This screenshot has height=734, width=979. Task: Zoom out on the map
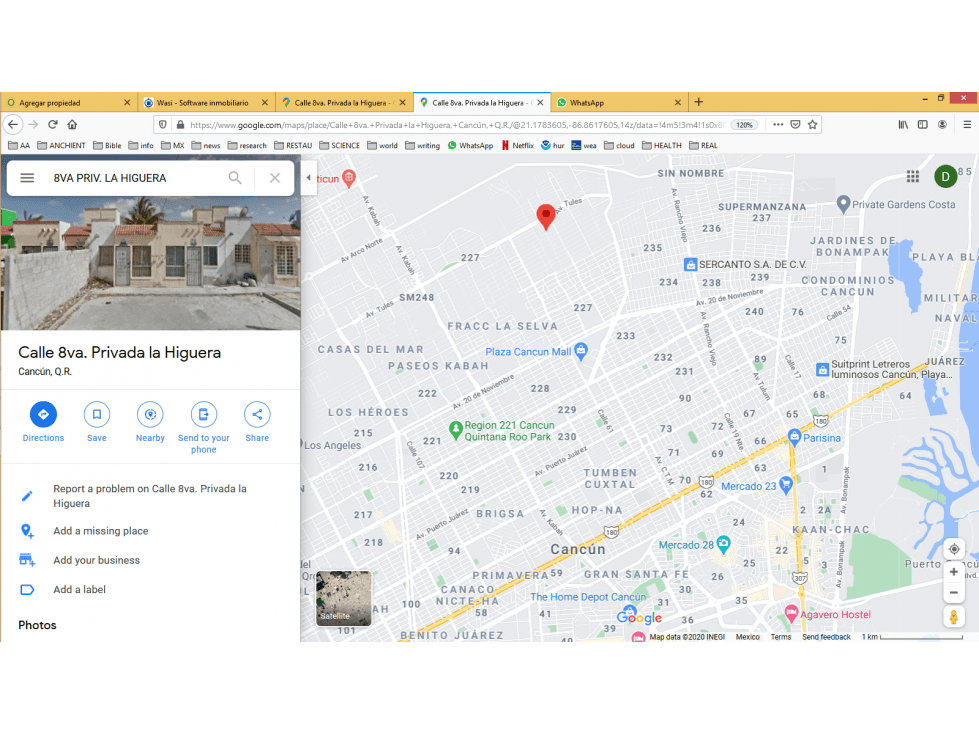click(954, 593)
